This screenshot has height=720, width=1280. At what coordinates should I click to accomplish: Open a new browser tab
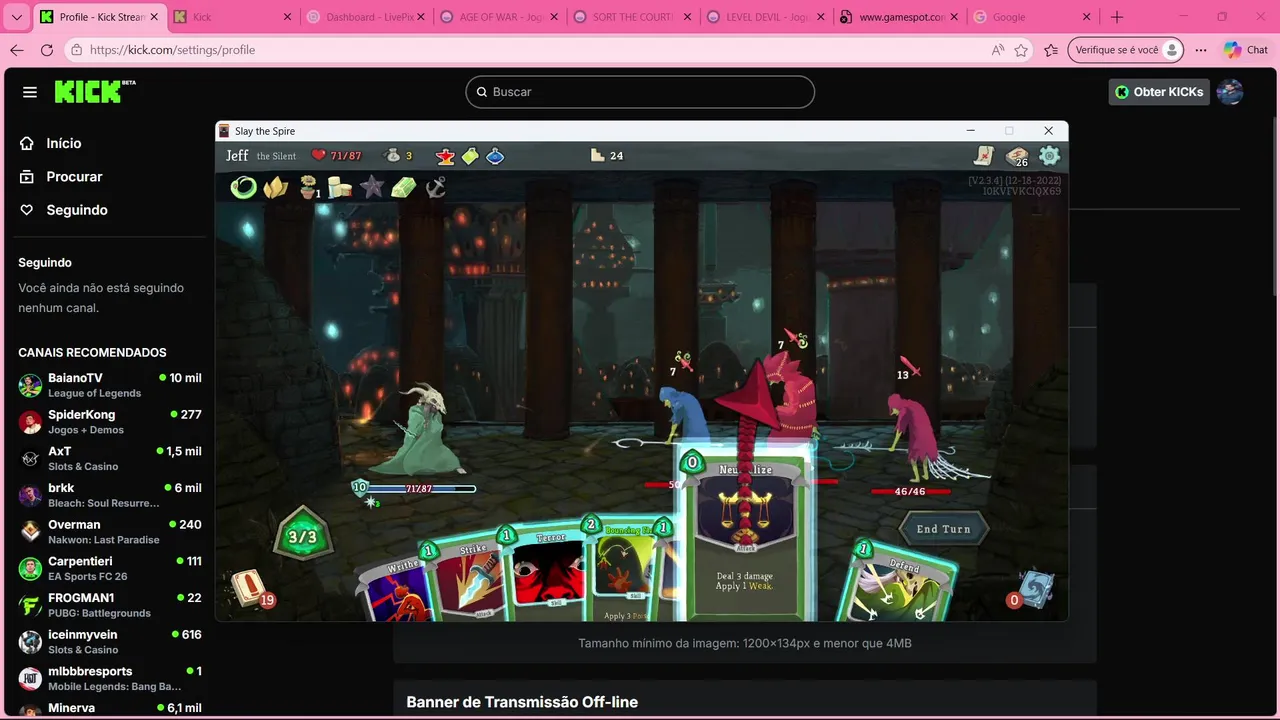[1117, 17]
